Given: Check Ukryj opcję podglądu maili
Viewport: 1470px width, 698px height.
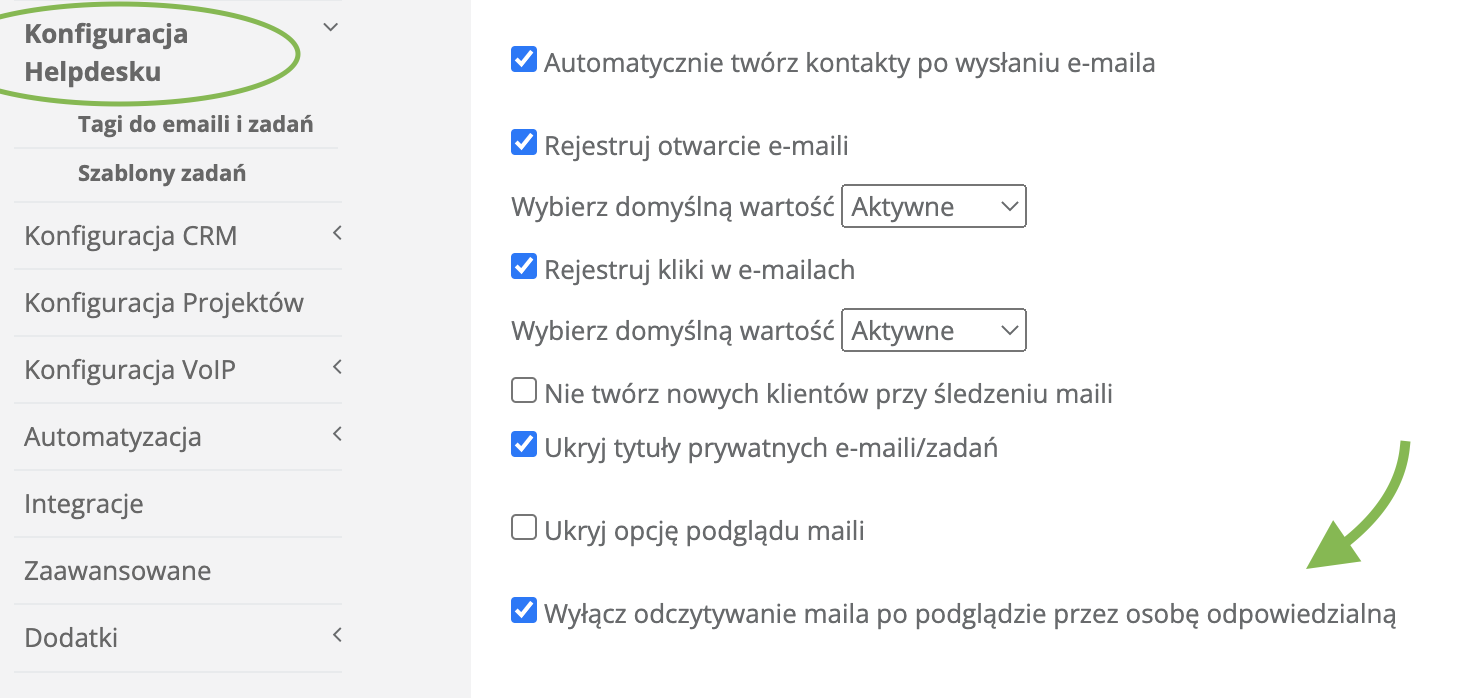Looking at the screenshot, I should coord(524,527).
